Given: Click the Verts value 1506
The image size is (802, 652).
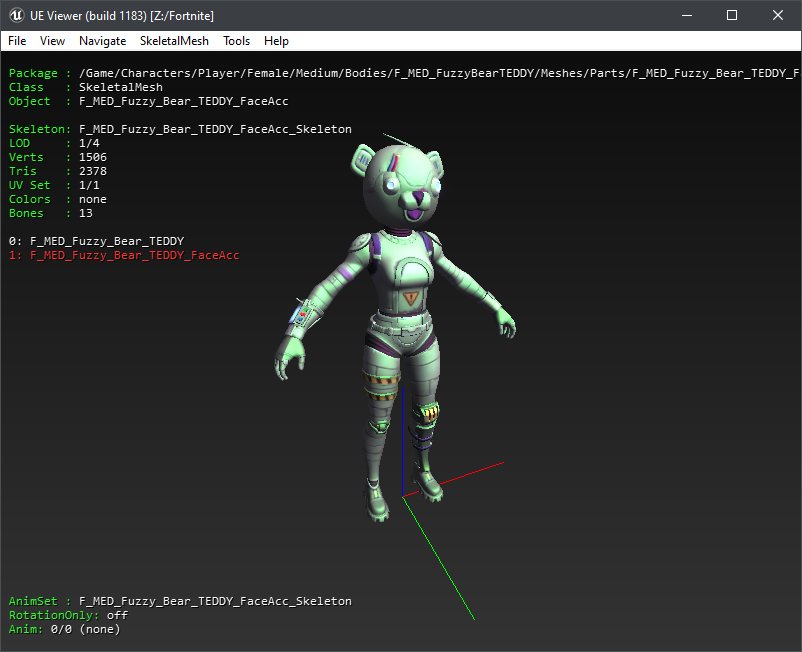Looking at the screenshot, I should (x=93, y=157).
